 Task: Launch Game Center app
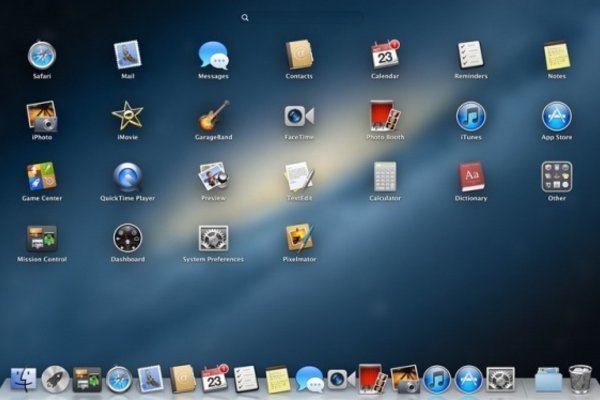click(x=42, y=177)
